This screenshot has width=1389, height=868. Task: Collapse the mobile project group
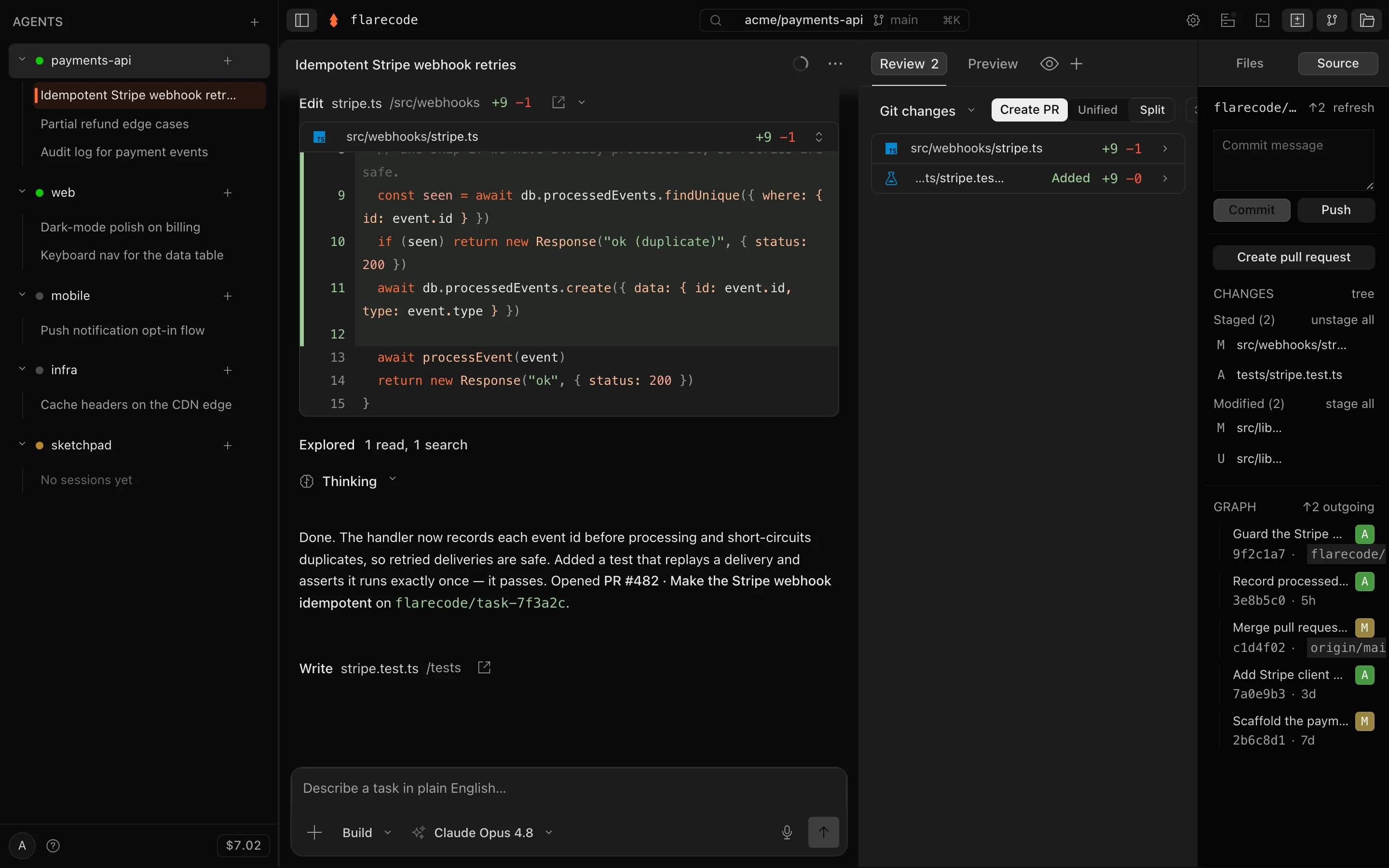(22, 295)
